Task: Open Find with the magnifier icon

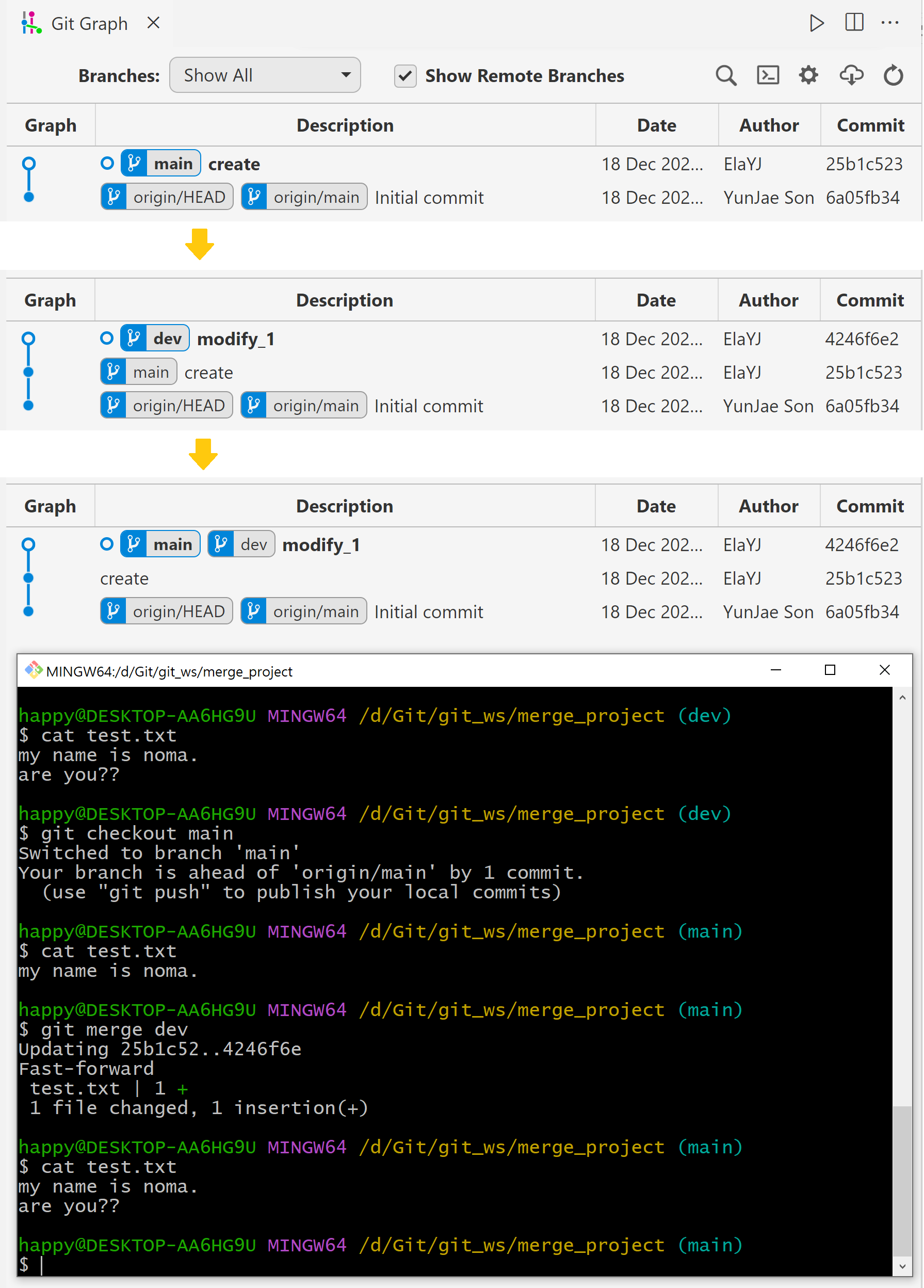Action: [x=725, y=75]
